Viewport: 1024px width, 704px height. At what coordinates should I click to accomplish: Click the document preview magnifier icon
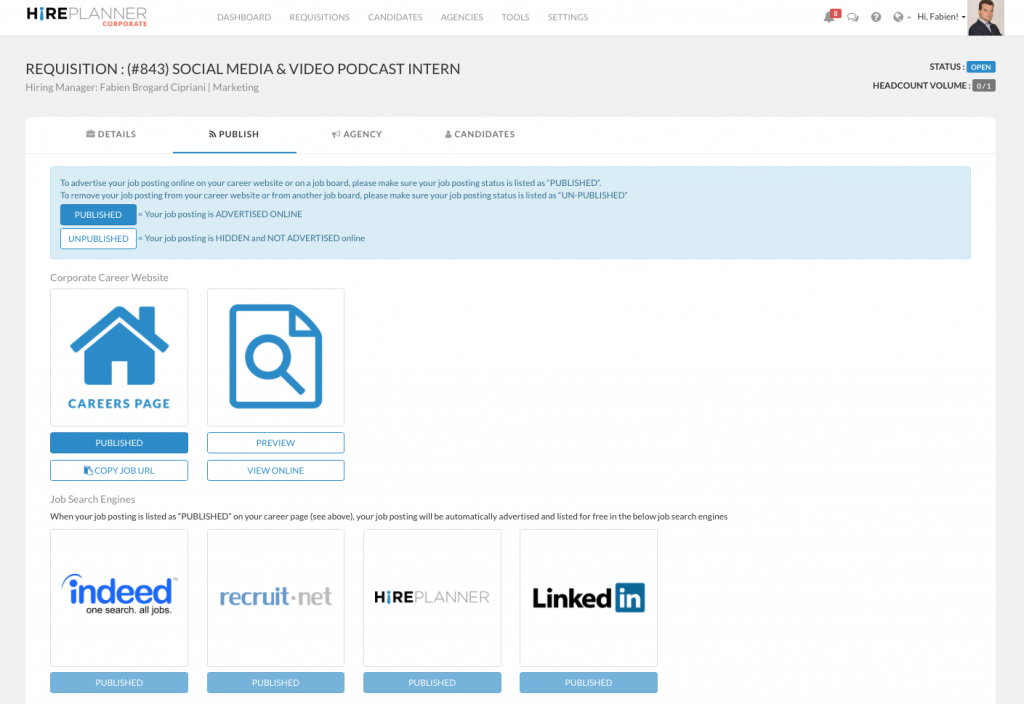click(276, 357)
